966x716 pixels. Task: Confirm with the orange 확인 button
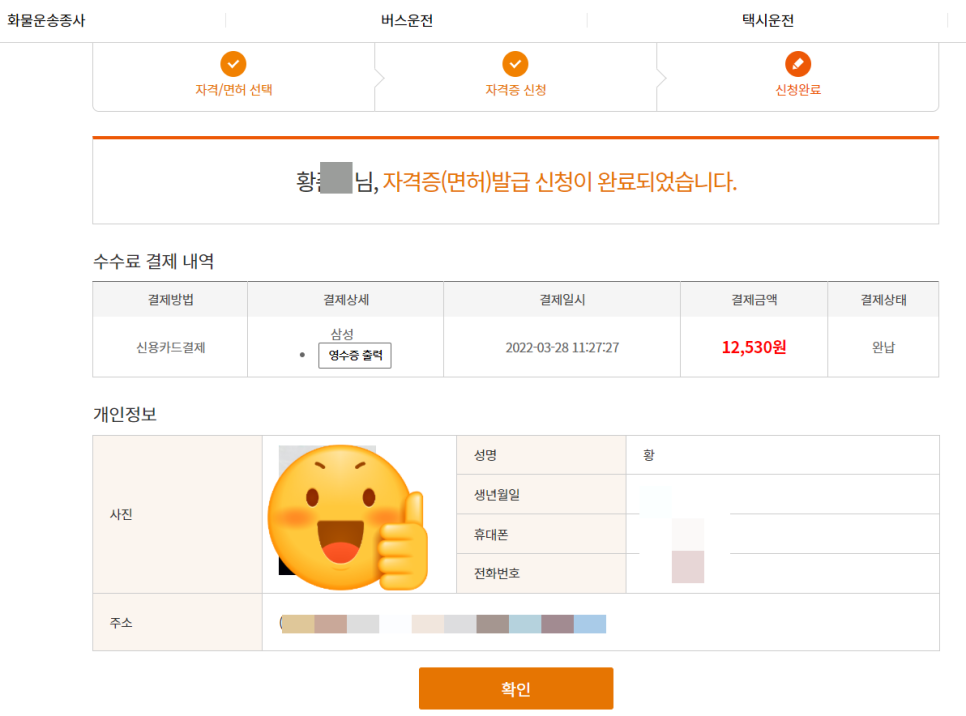click(516, 688)
